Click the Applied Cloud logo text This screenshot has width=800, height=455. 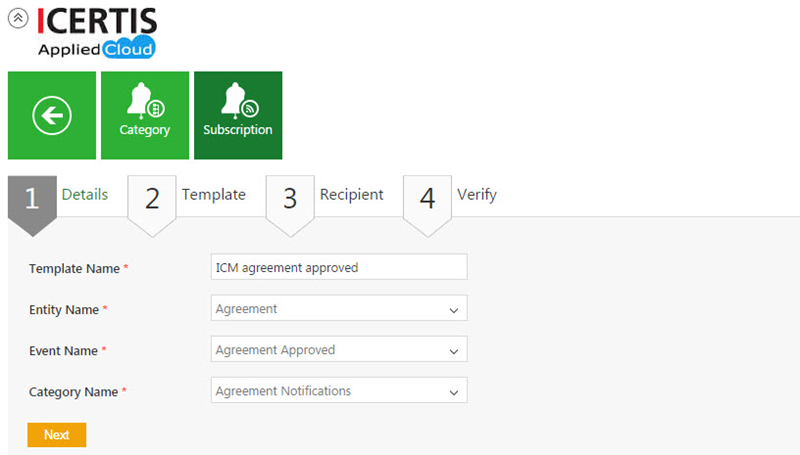tap(96, 49)
